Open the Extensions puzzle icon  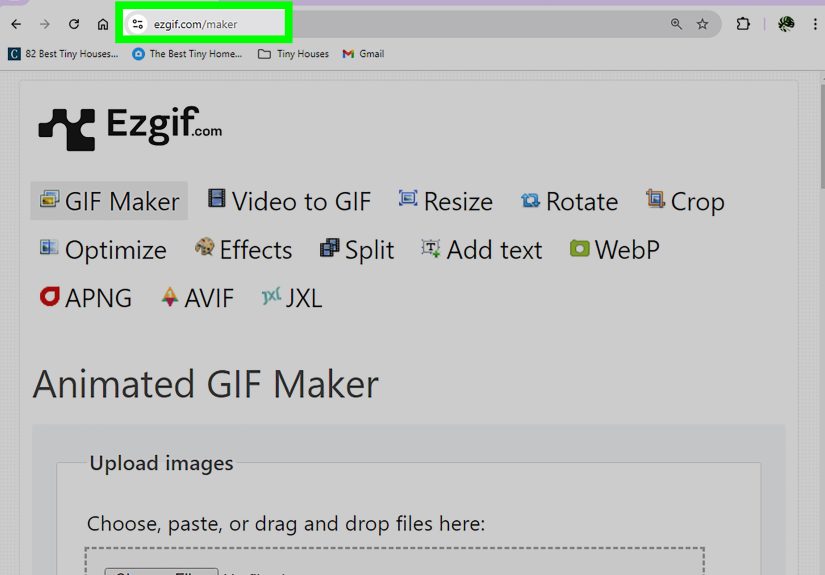pos(743,24)
